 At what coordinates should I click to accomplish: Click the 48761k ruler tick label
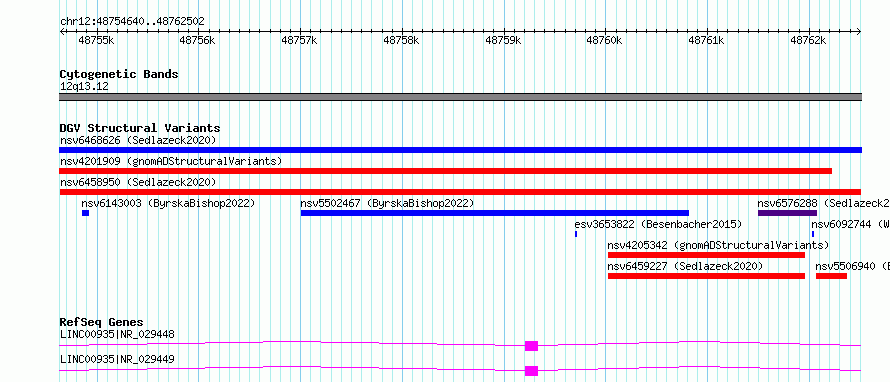(707, 41)
